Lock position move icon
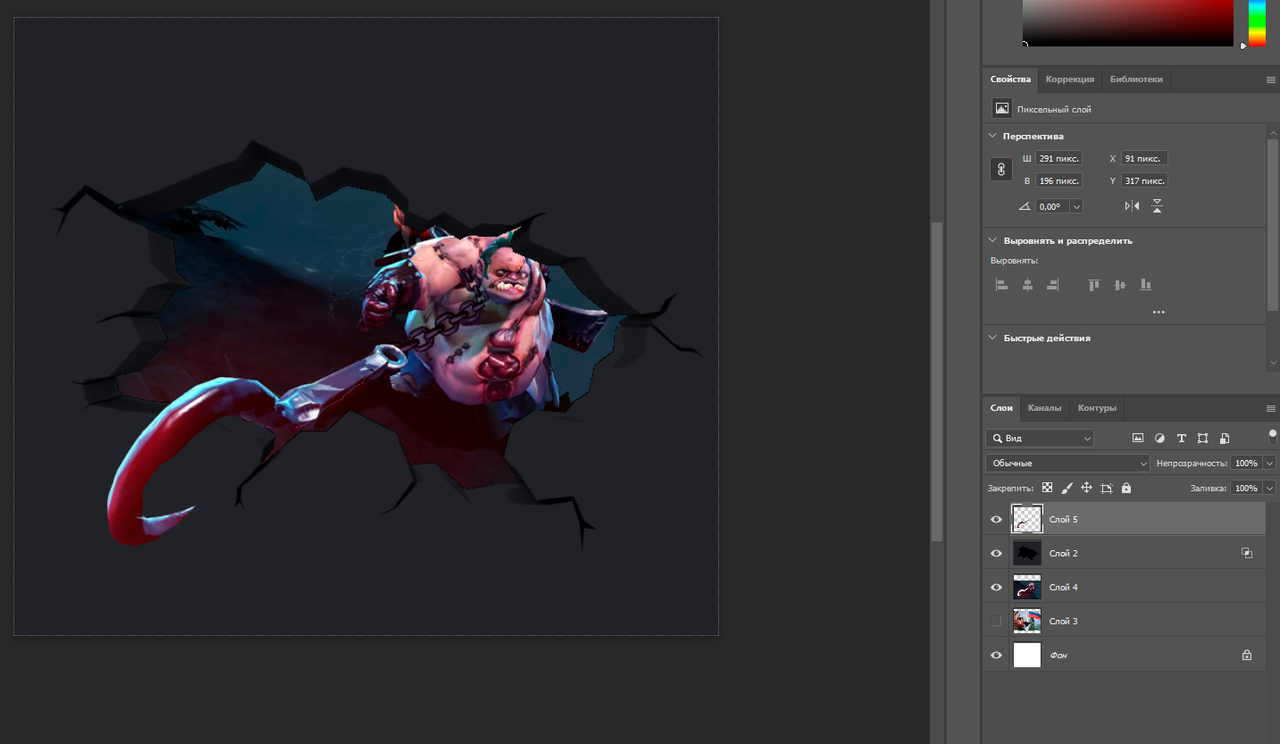 click(1086, 488)
